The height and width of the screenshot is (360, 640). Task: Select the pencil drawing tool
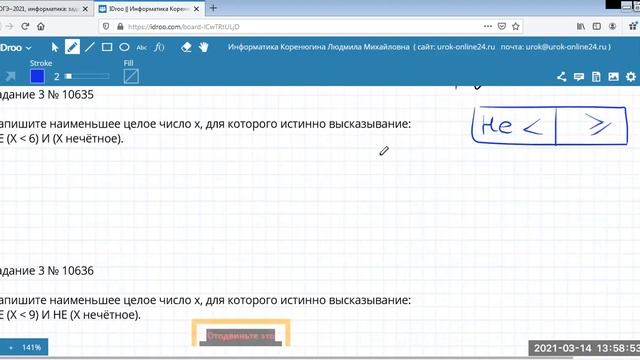click(x=72, y=47)
